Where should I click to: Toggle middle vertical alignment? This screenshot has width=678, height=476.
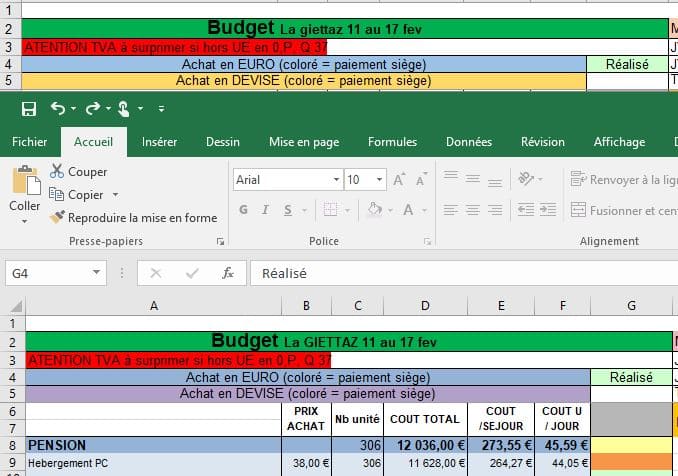tap(473, 179)
